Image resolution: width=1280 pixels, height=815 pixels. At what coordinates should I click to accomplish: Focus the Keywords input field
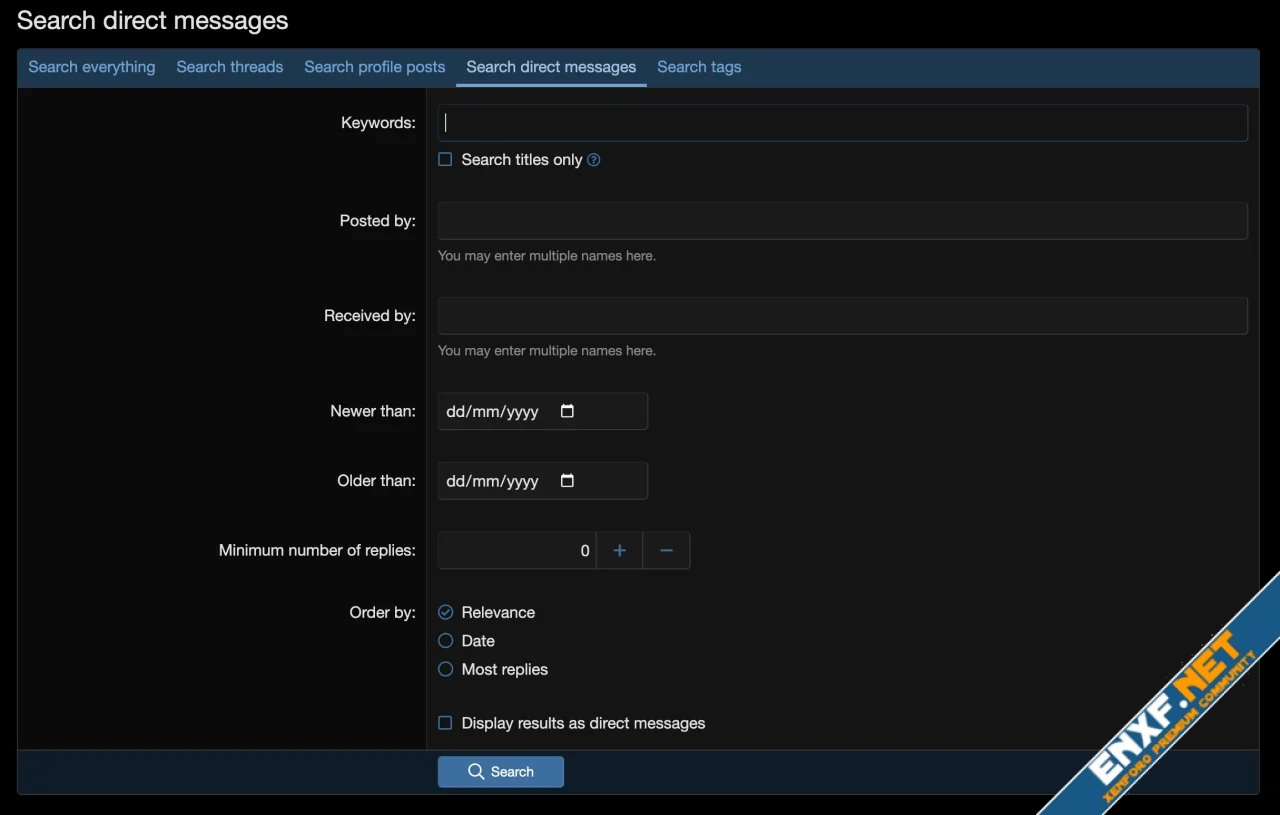[x=842, y=123]
